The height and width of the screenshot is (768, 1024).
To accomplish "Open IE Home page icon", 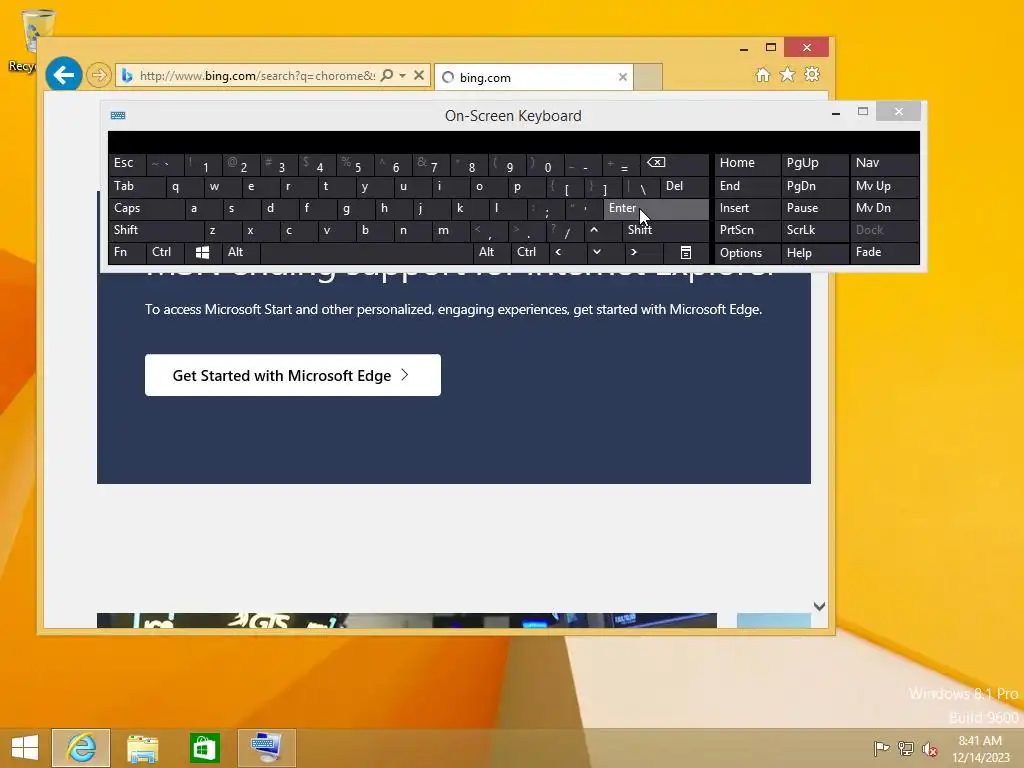I will 763,75.
